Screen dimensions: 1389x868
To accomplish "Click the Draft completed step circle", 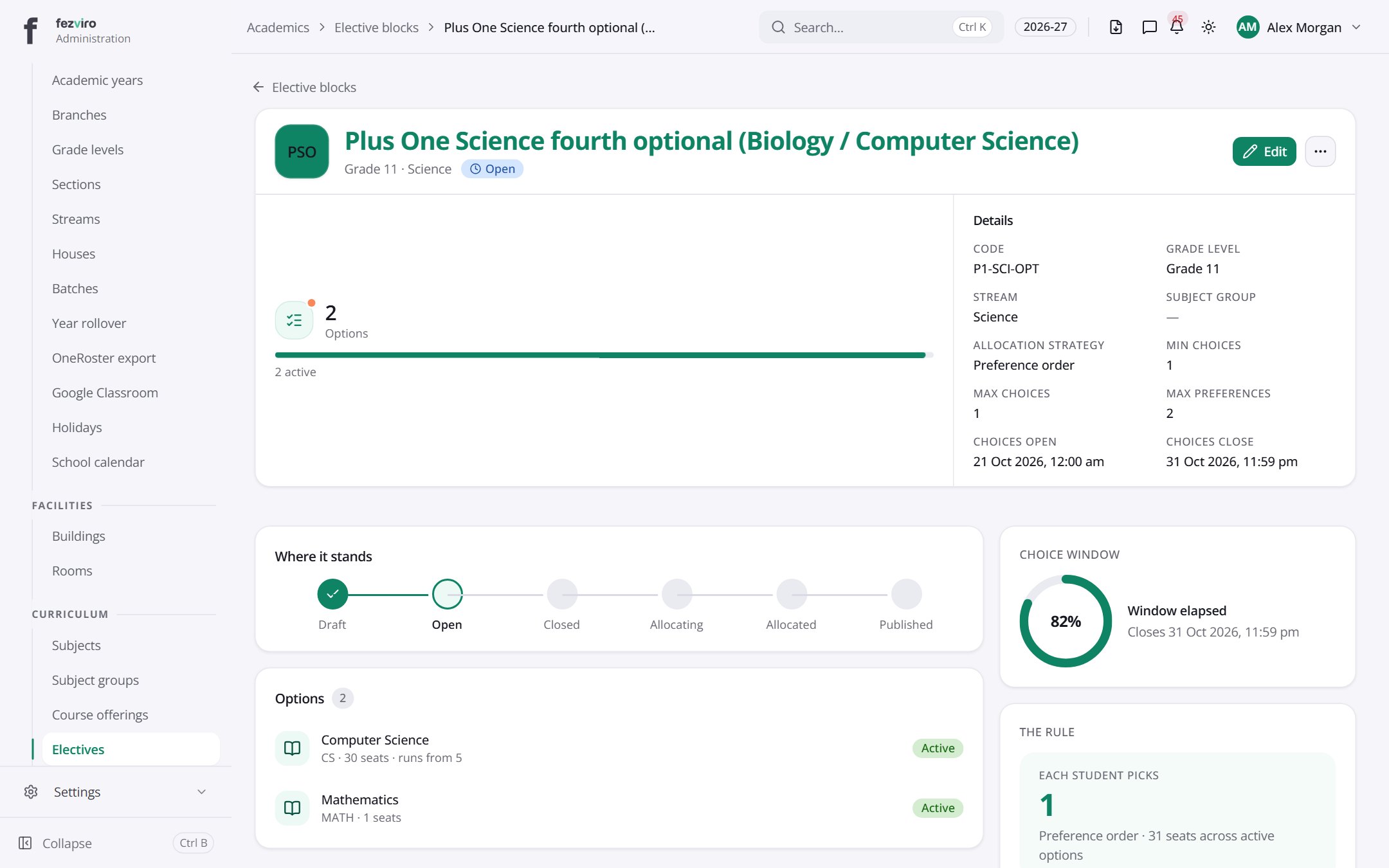I will pos(332,594).
